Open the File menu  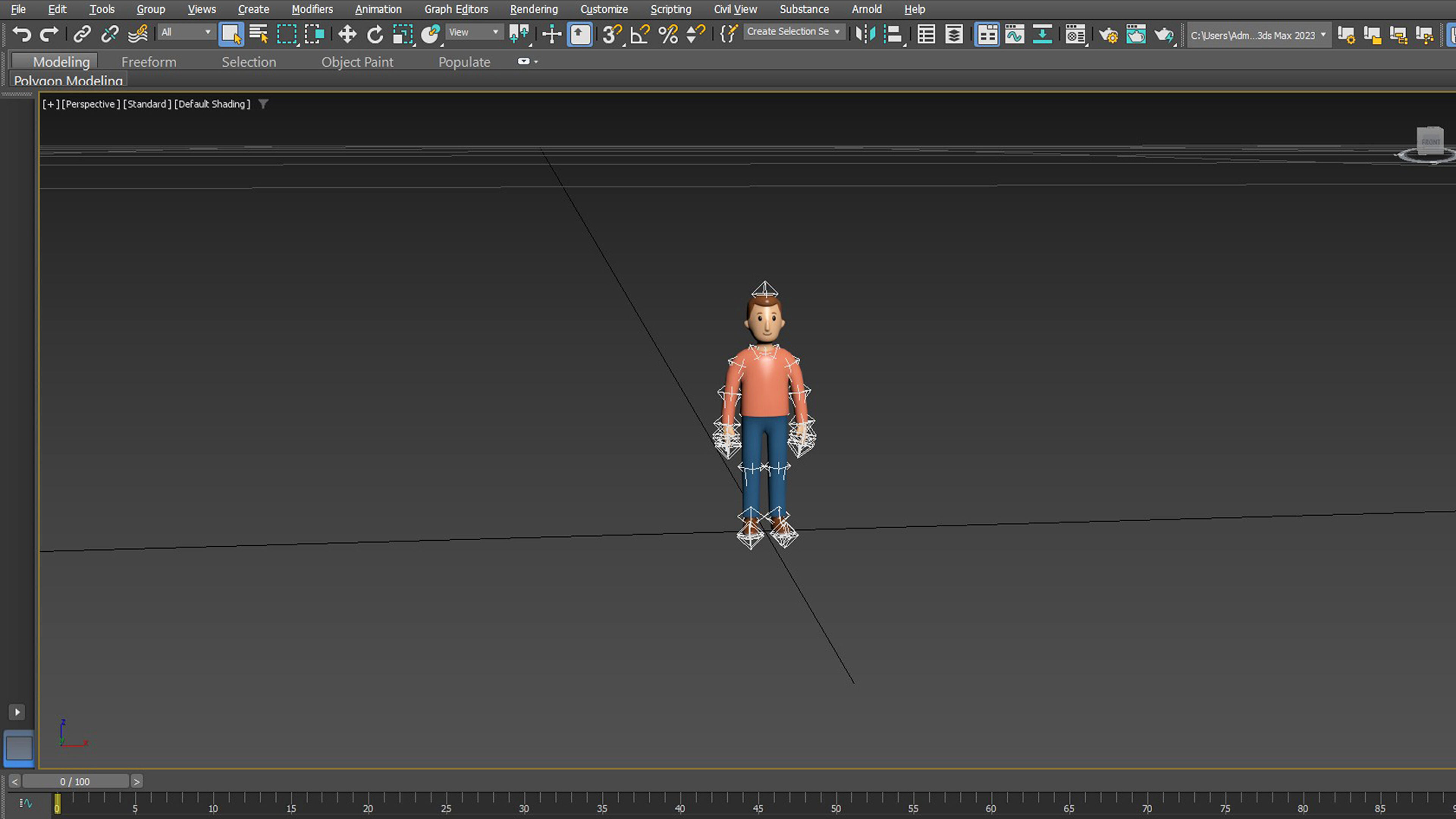click(18, 9)
